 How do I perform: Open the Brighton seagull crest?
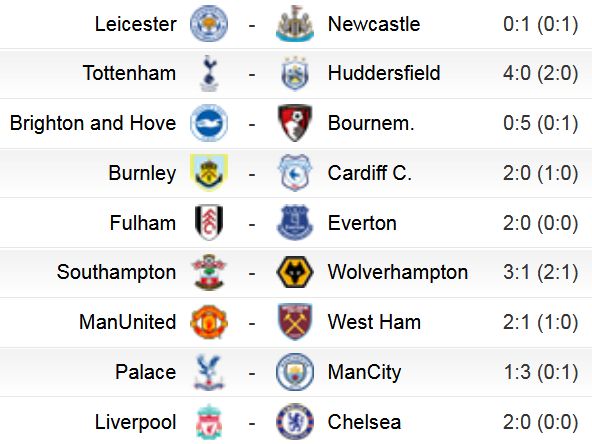[209, 123]
